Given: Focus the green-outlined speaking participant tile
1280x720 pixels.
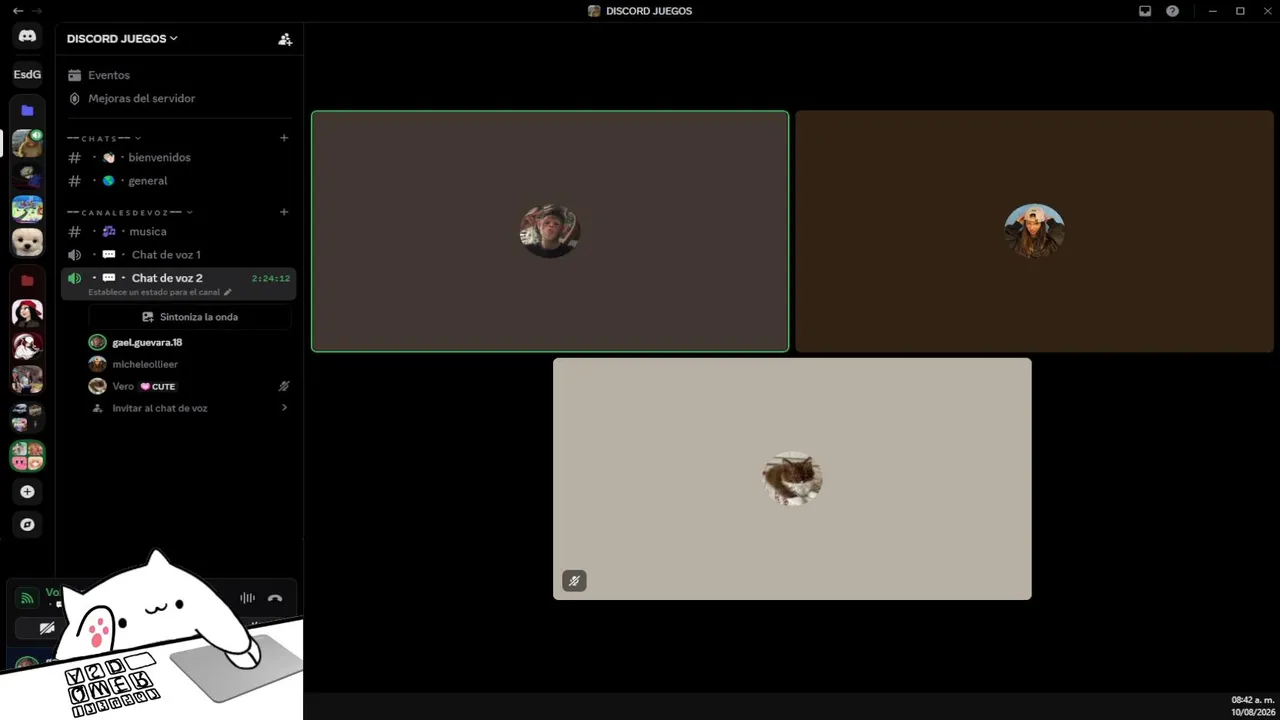Looking at the screenshot, I should click(550, 231).
